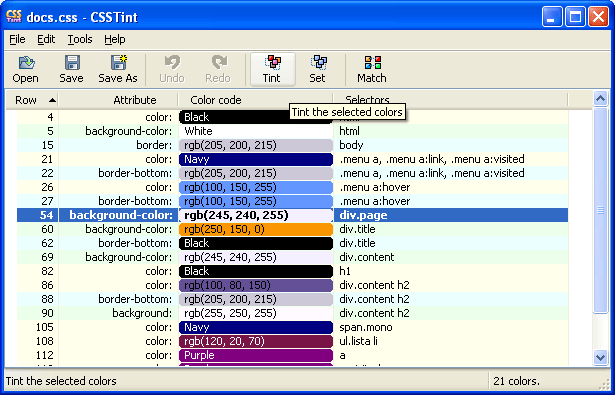Click 'color:' attribute in row 112
The image size is (615, 395).
click(159, 355)
